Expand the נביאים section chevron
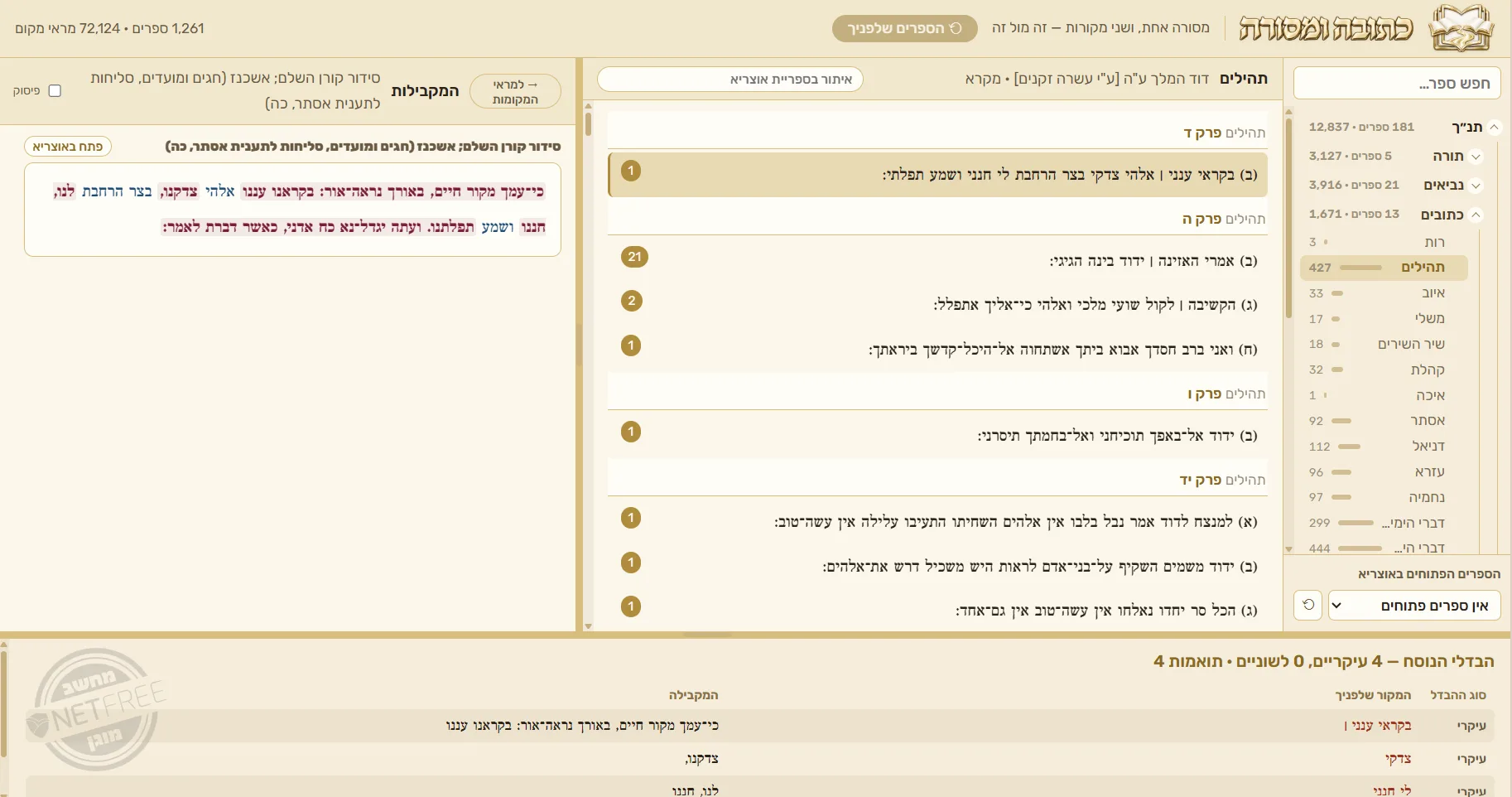Image resolution: width=1512 pixels, height=797 pixels. pos(1476,186)
